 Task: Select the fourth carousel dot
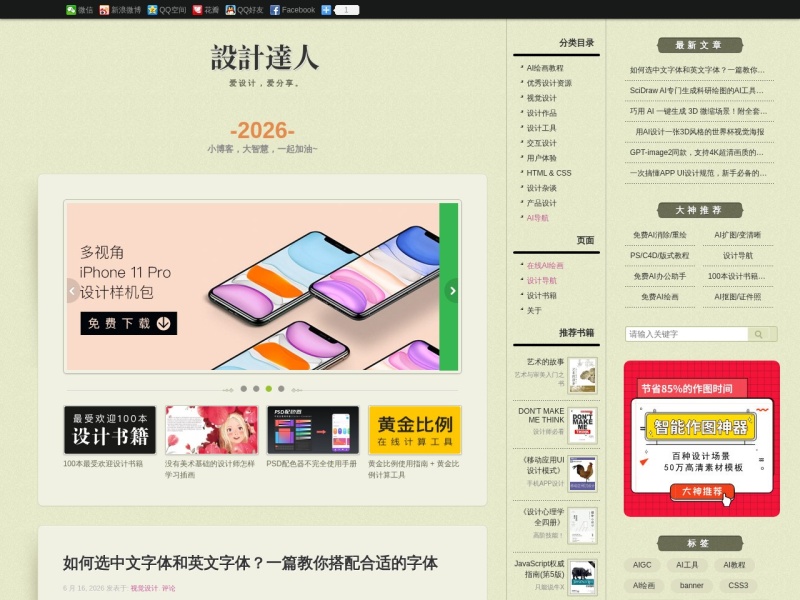click(281, 389)
